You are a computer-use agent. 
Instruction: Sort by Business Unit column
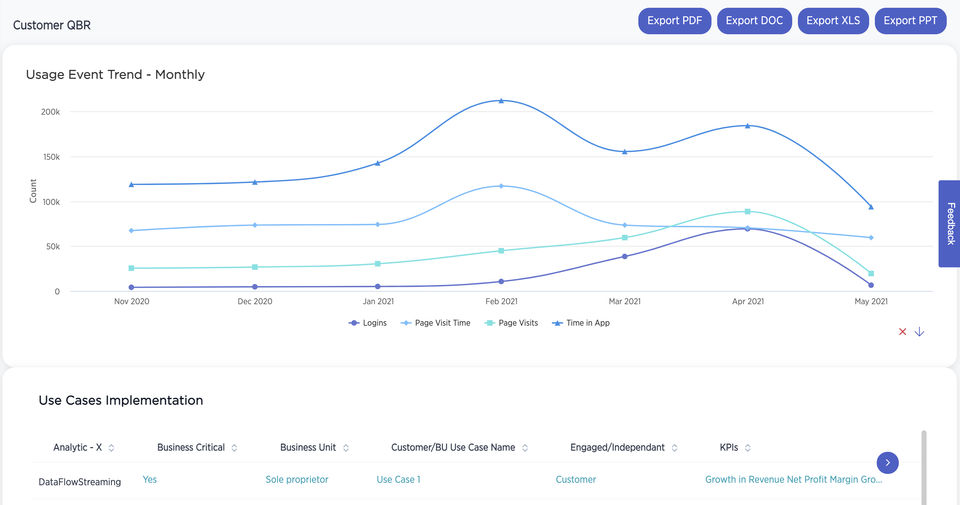pyautogui.click(x=346, y=448)
